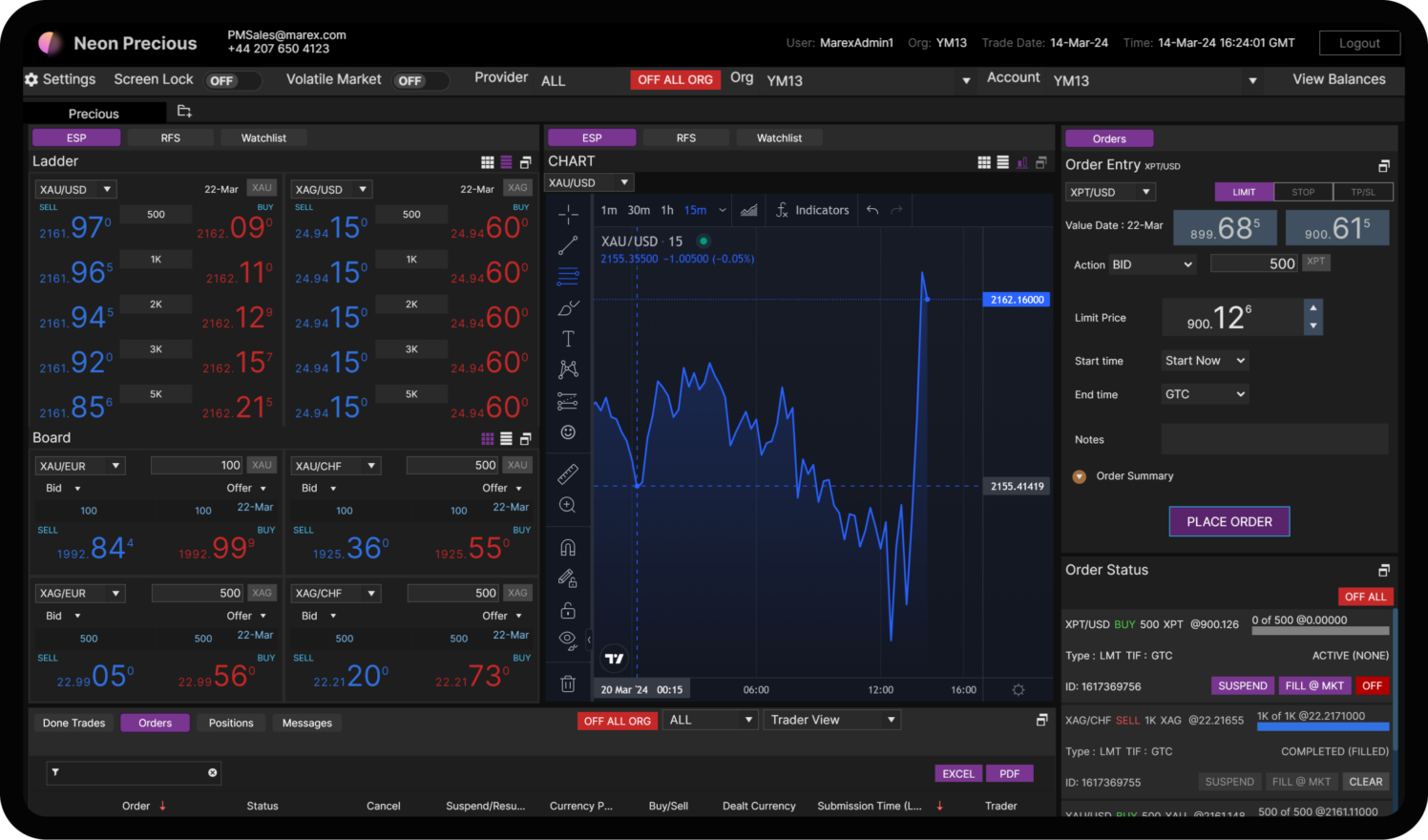Expand the Action BID dropdown
The width and height of the screenshot is (1428, 840).
[1152, 264]
